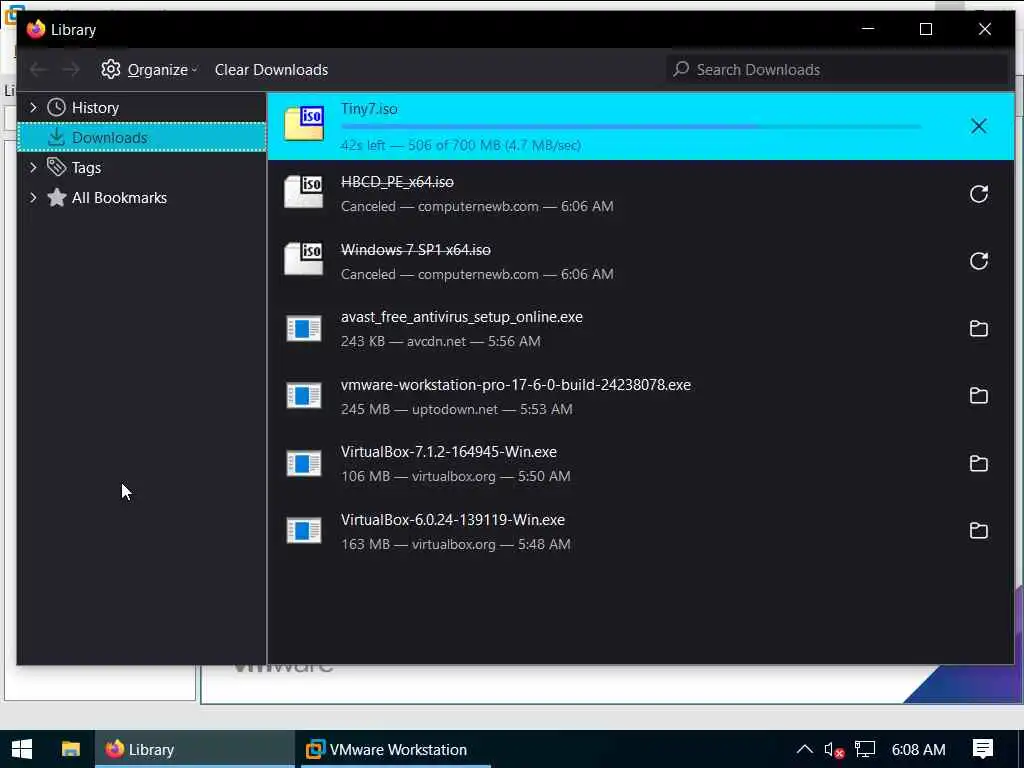
Task: Click Clear Downloads
Action: tap(272, 69)
